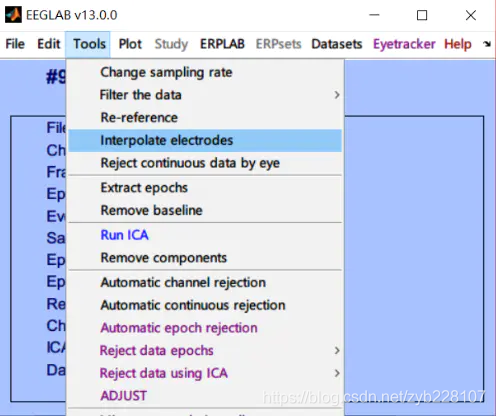Expand the Filter the data submenu
Image resolution: width=496 pixels, height=416 pixels.
(205, 95)
